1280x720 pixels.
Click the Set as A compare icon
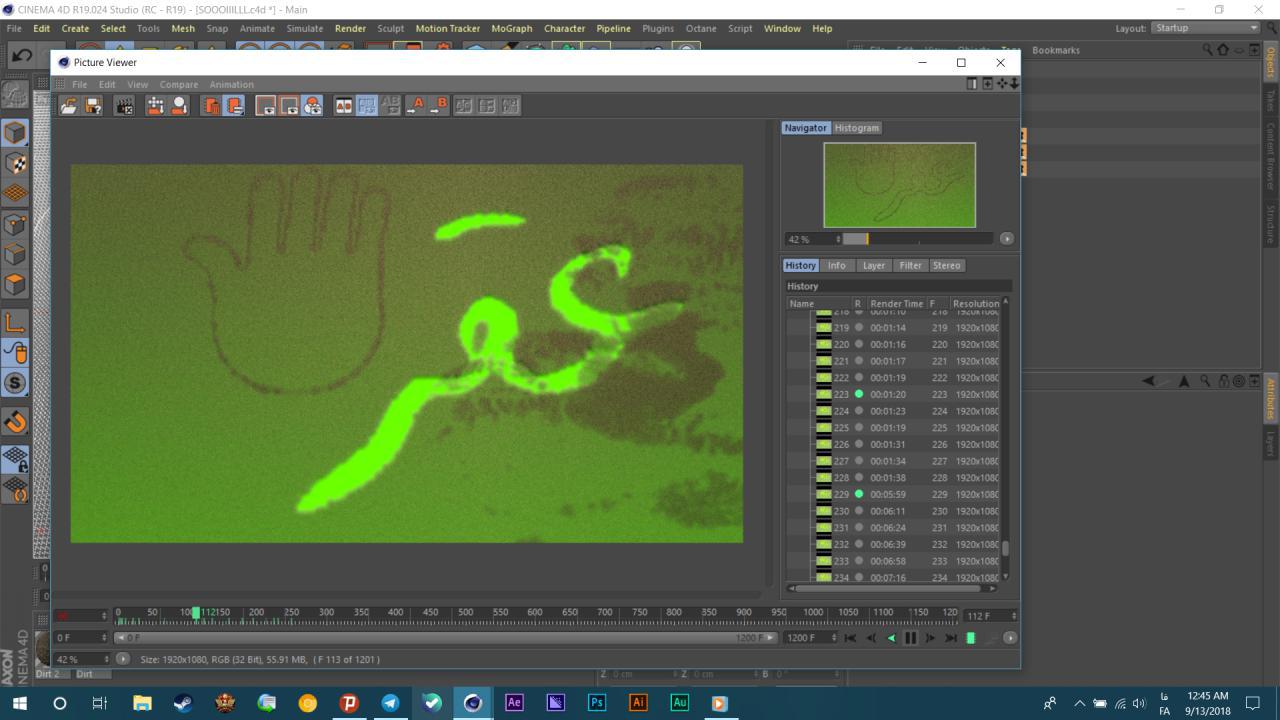(x=416, y=105)
